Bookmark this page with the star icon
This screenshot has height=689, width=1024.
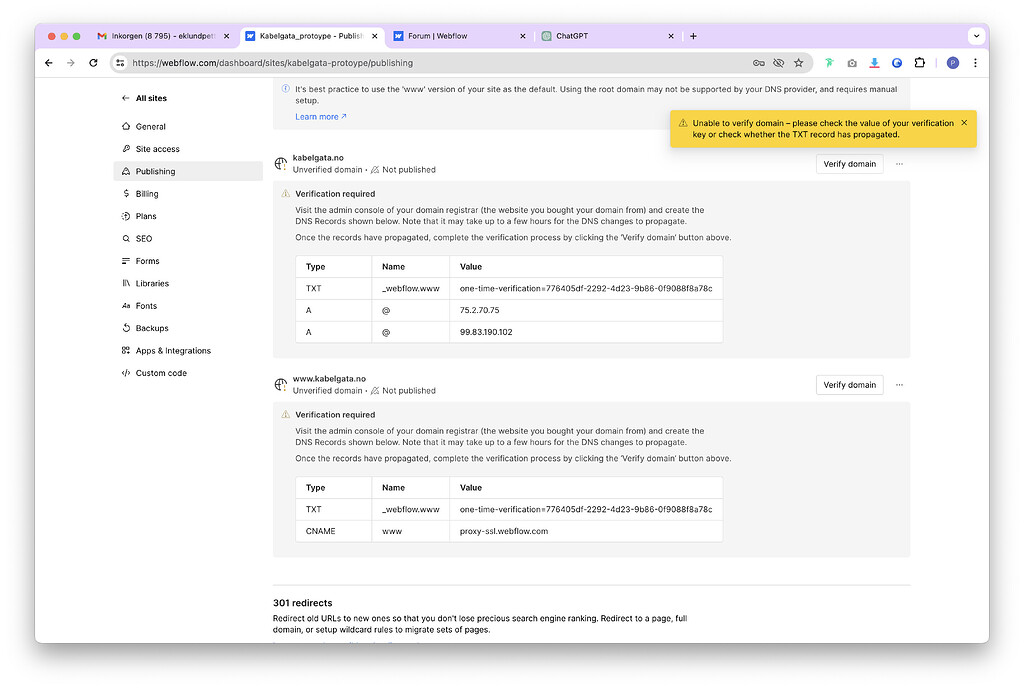tap(799, 63)
